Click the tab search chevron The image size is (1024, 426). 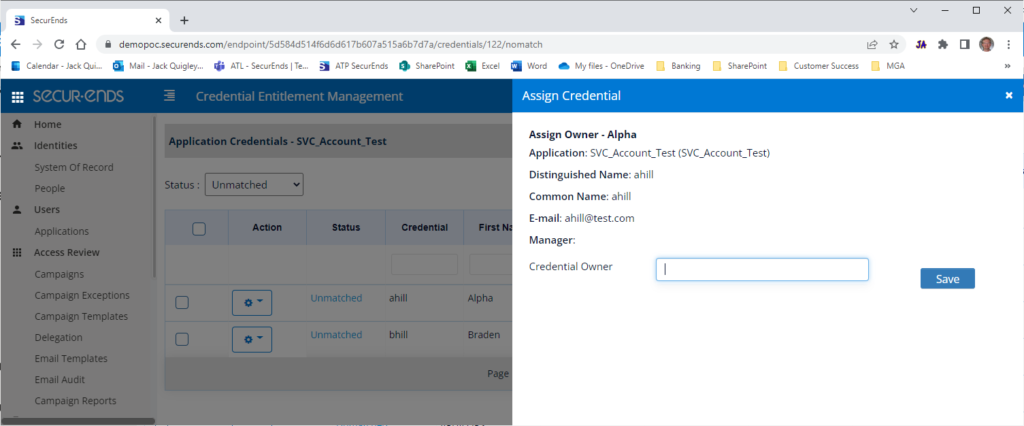914,10
